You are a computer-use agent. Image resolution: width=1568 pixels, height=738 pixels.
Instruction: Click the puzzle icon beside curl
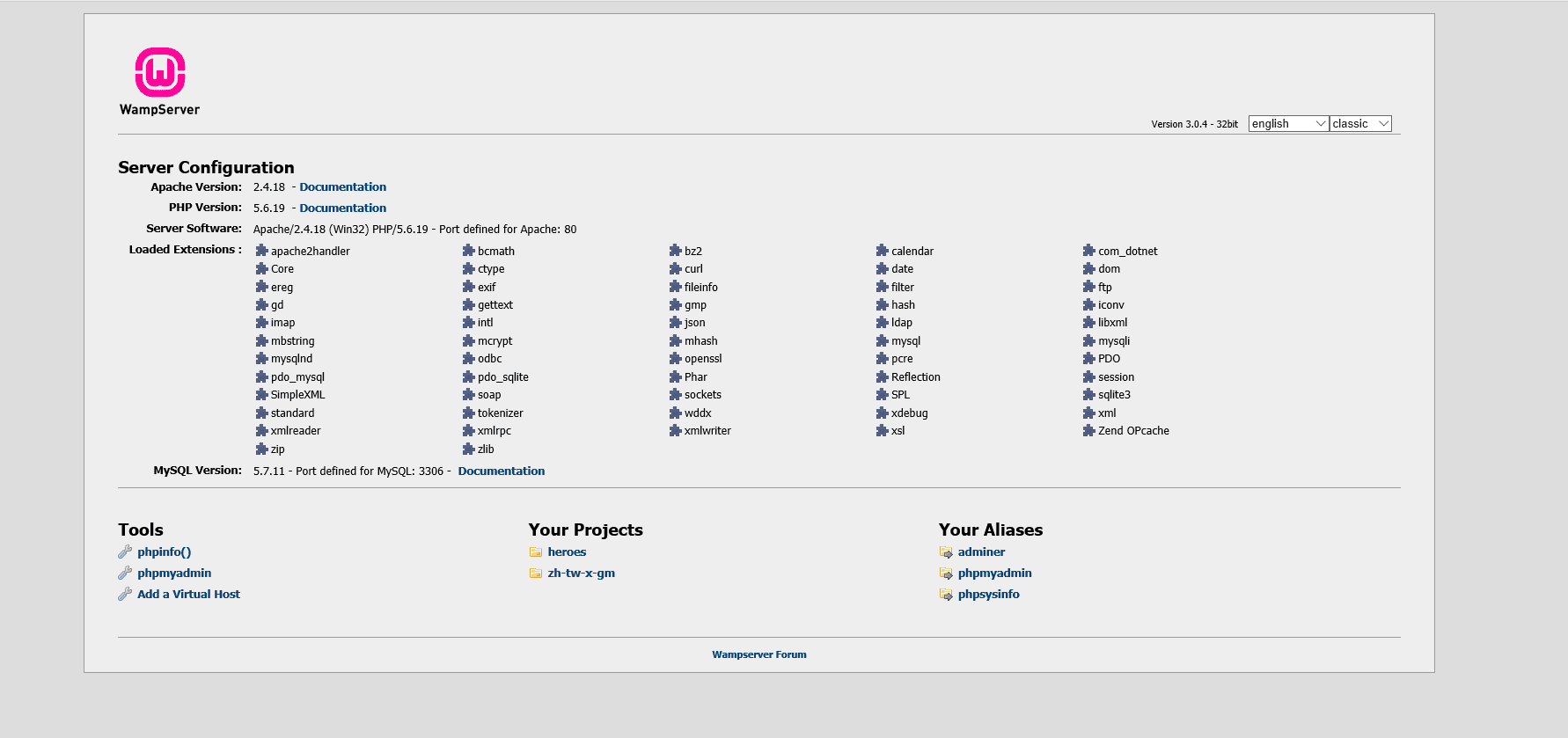675,269
